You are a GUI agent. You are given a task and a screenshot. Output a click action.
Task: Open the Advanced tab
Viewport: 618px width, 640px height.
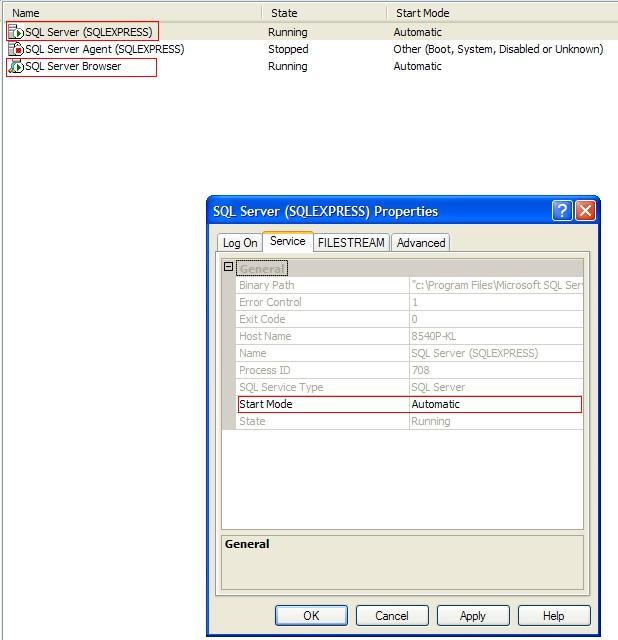421,243
